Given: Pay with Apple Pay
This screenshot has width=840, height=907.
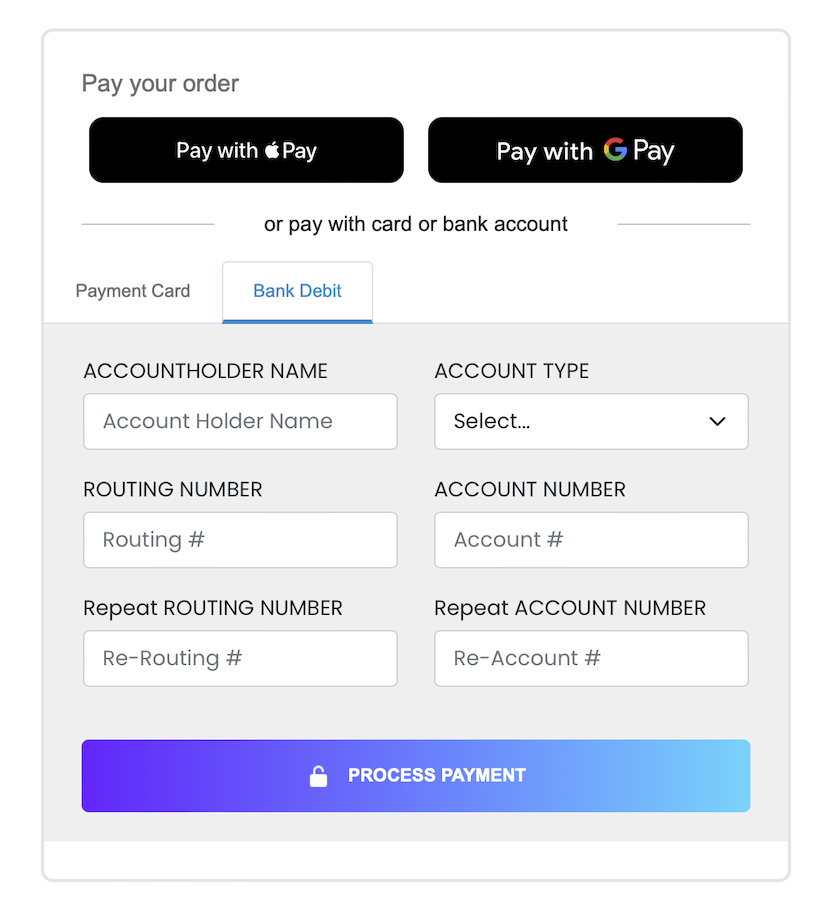Looking at the screenshot, I should (245, 150).
